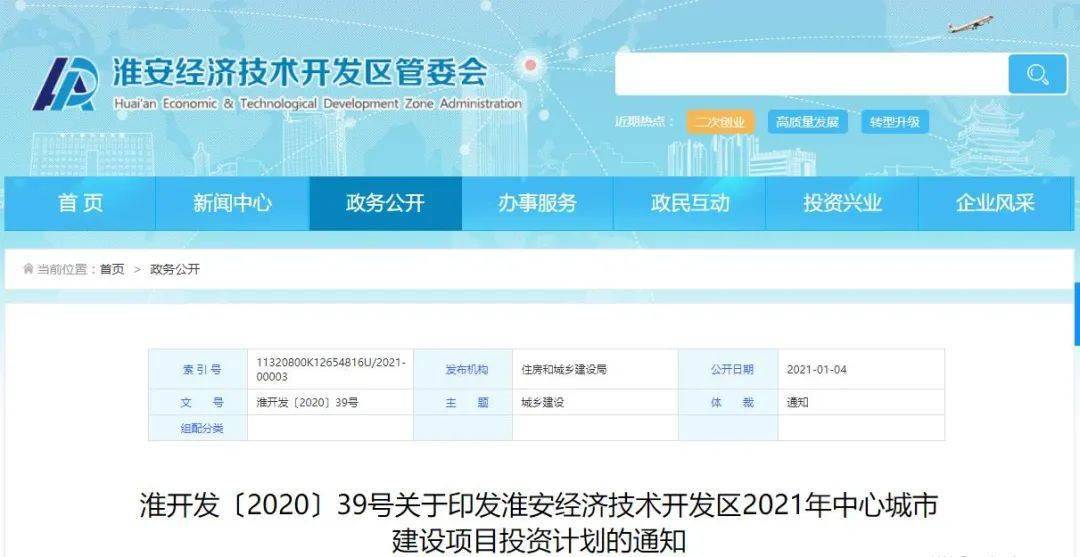1080x557 pixels.
Task: Click the English subtitle under the site title
Action: click(318, 104)
